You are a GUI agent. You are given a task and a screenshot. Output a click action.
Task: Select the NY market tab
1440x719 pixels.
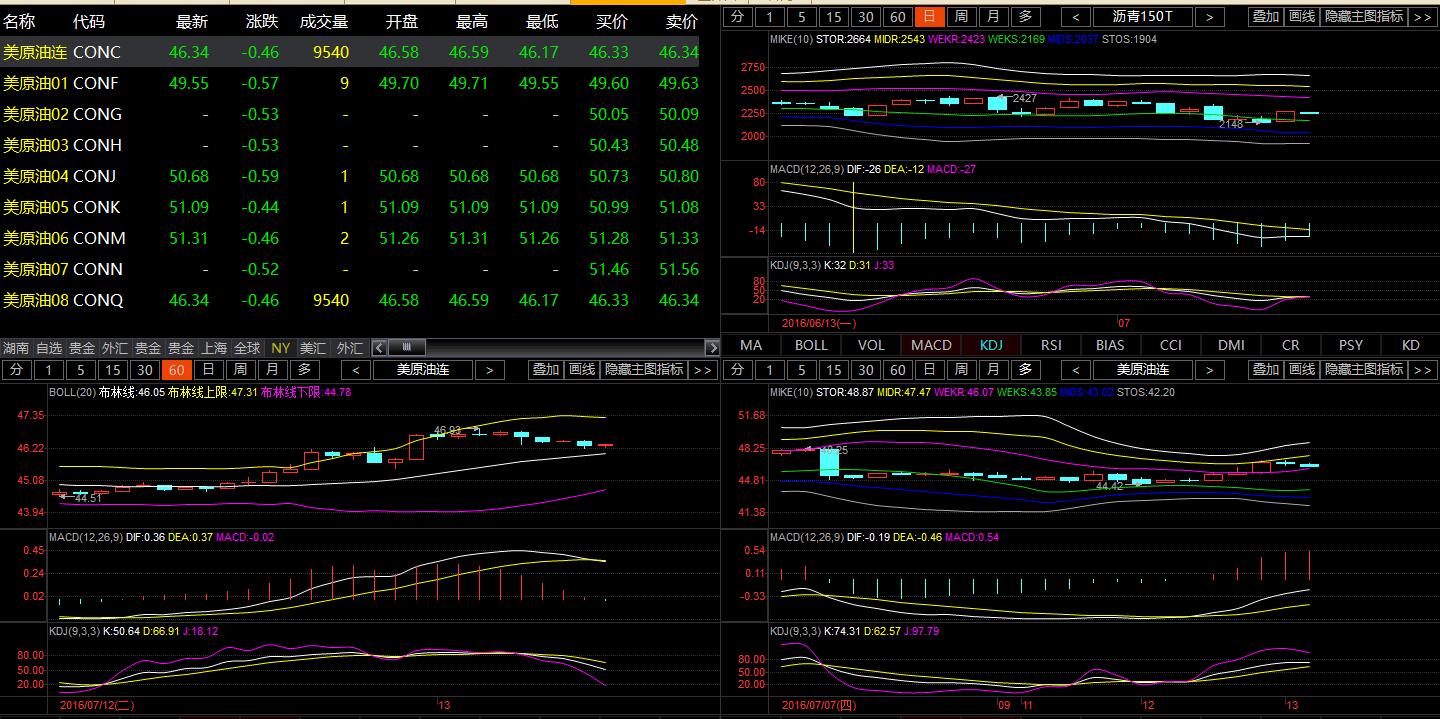pyautogui.click(x=281, y=348)
